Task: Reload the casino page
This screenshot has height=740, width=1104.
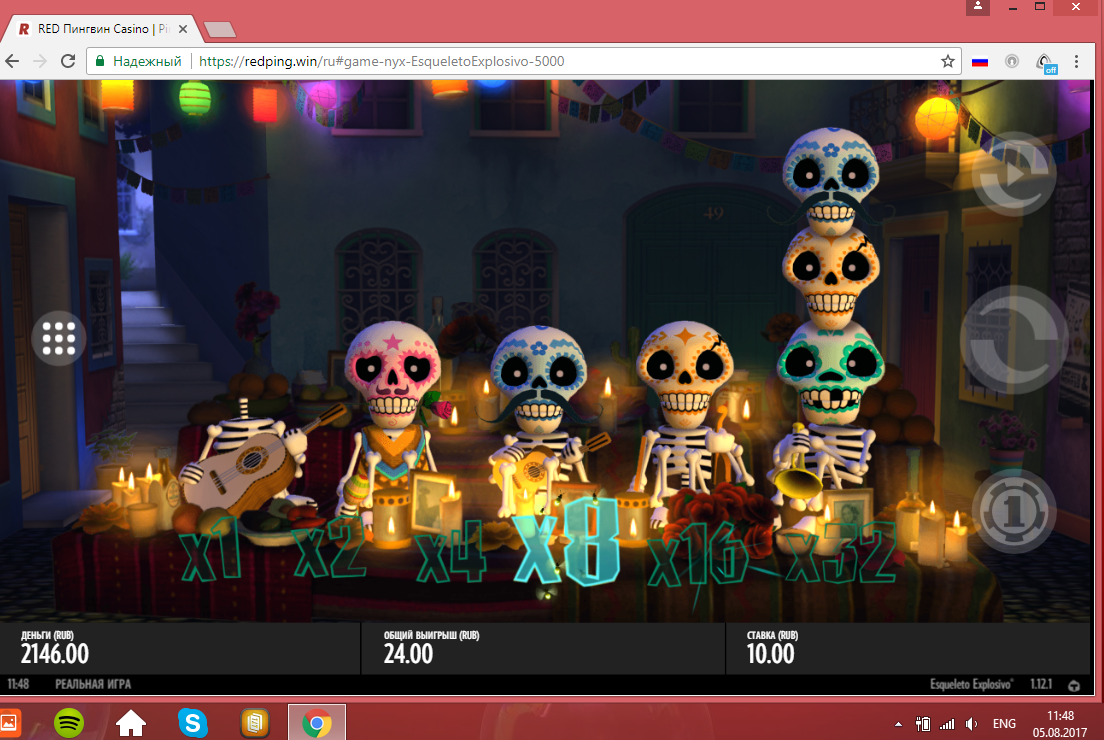Action: 68,61
